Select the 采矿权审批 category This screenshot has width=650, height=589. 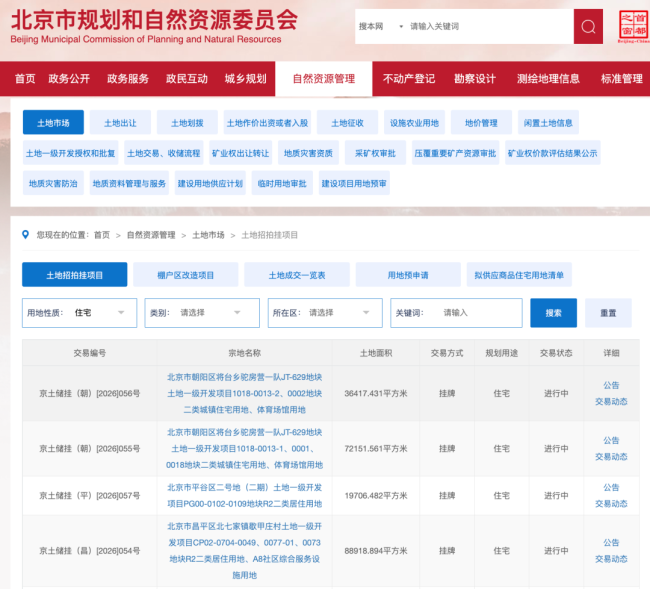tap(375, 153)
